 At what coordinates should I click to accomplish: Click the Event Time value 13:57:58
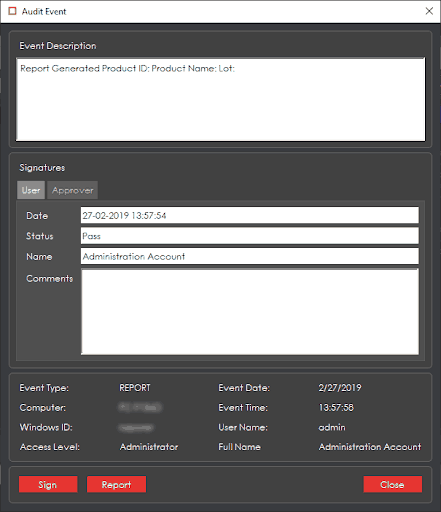pyautogui.click(x=336, y=407)
